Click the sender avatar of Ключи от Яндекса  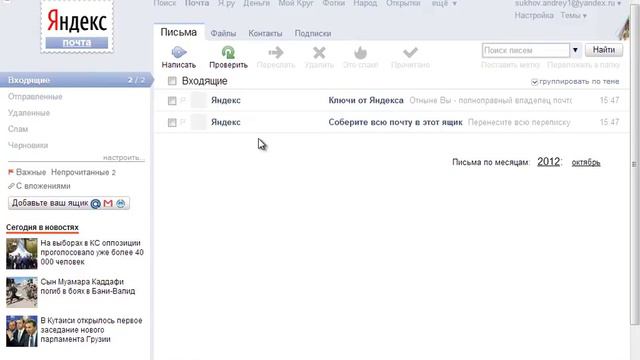click(199, 100)
